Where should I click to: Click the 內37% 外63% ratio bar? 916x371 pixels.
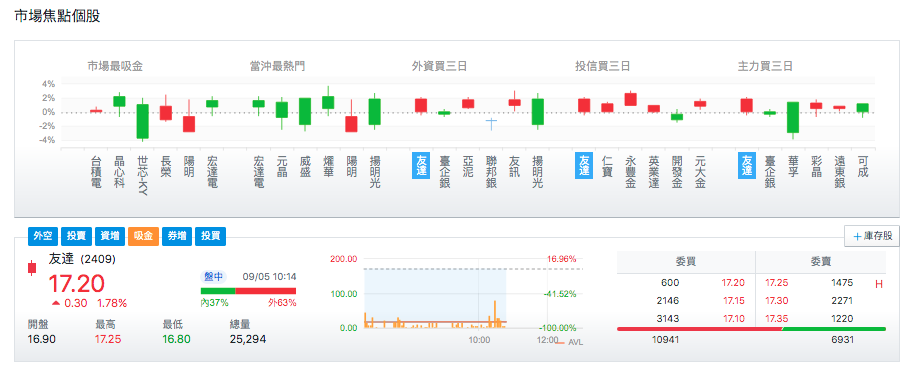[248, 291]
